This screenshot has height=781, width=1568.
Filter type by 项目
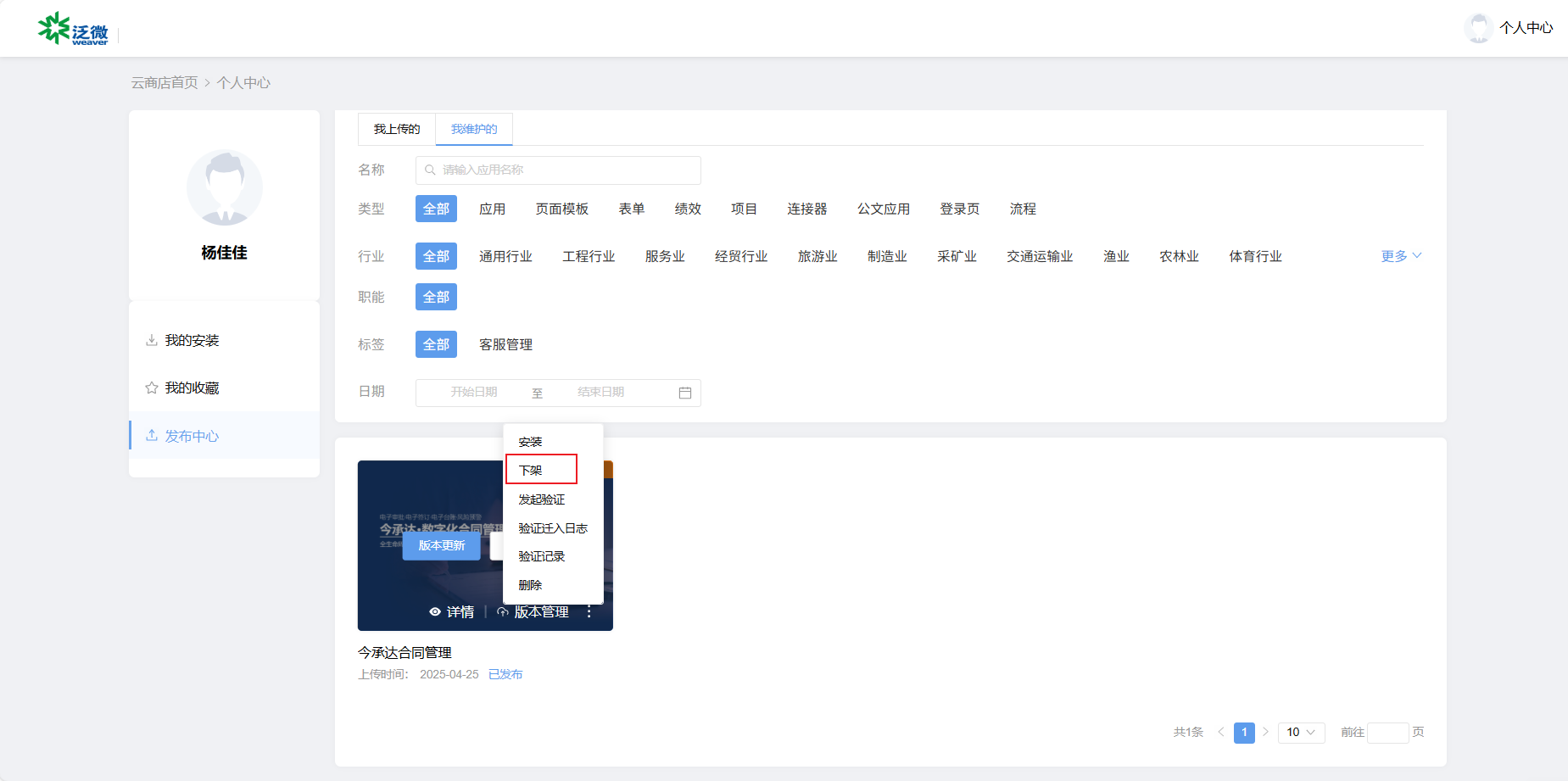744,209
